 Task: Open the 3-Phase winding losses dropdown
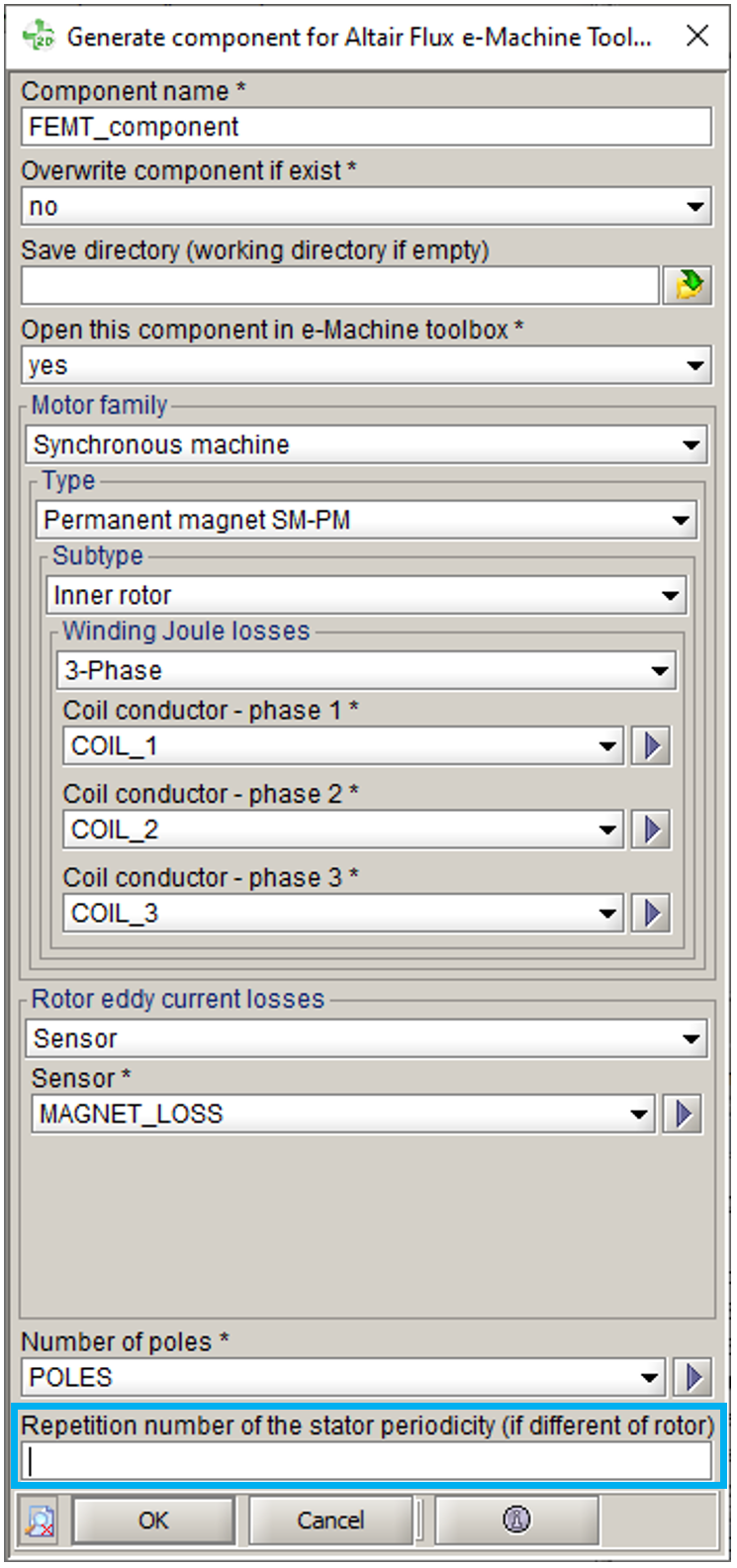[x=366, y=670]
